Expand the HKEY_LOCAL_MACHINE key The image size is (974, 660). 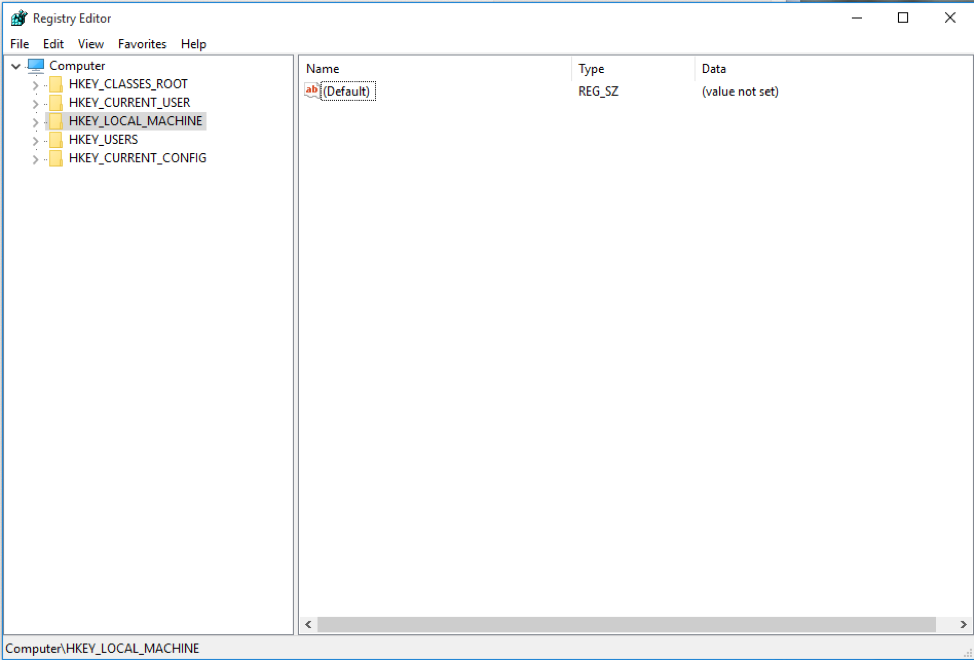tap(35, 121)
